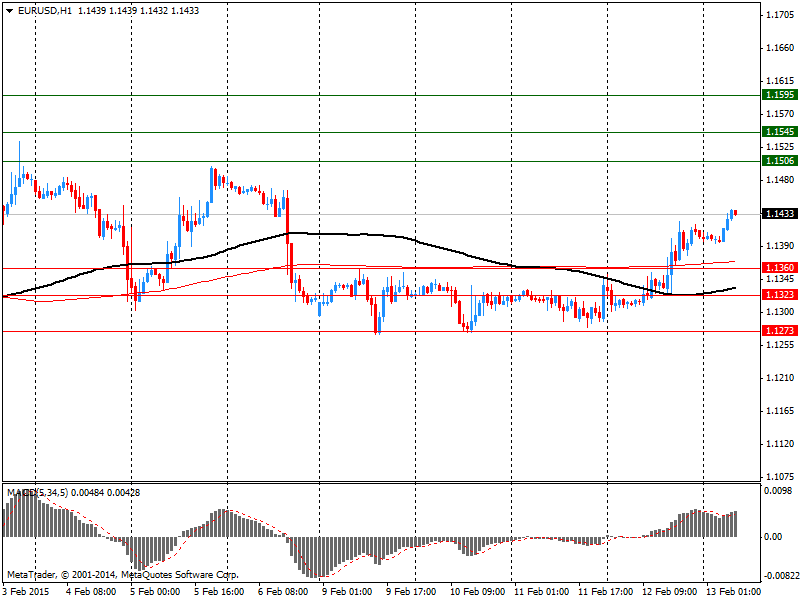Click the 5 Feb 00:00 time axis label
The height and width of the screenshot is (600, 800).
pos(155,591)
